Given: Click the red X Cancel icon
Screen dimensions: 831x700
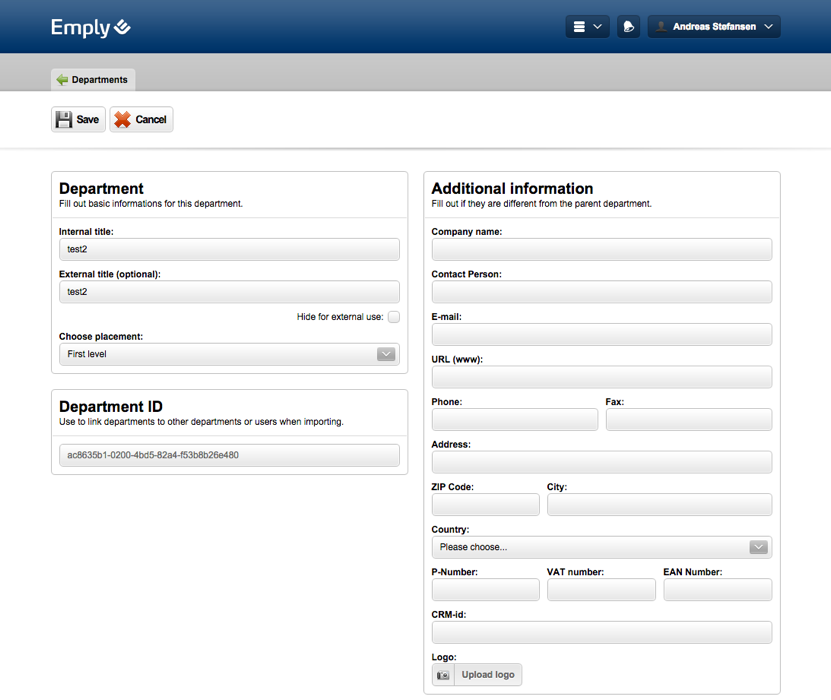Looking at the screenshot, I should (122, 119).
